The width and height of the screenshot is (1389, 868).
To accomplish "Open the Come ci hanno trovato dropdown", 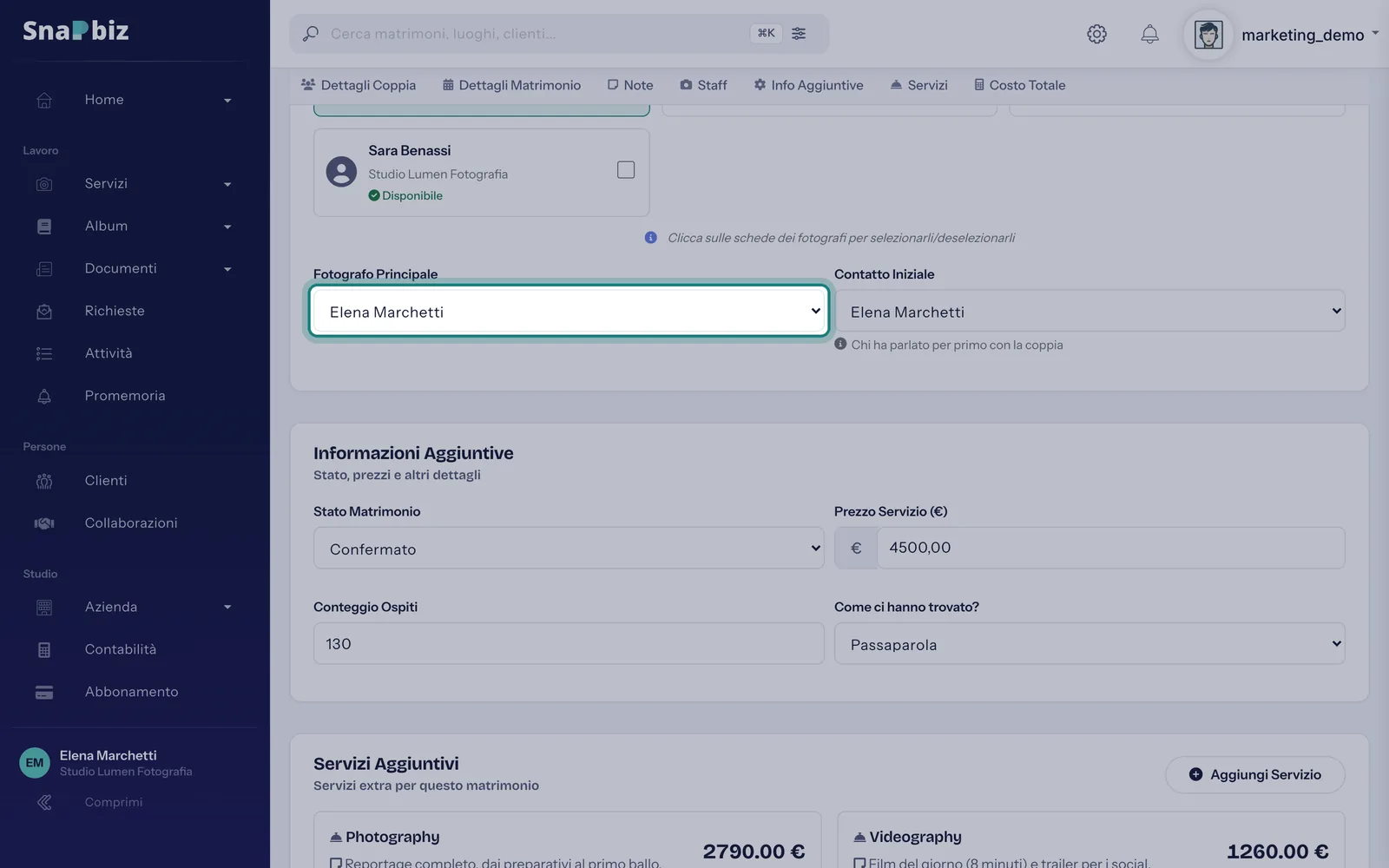I will (1089, 643).
